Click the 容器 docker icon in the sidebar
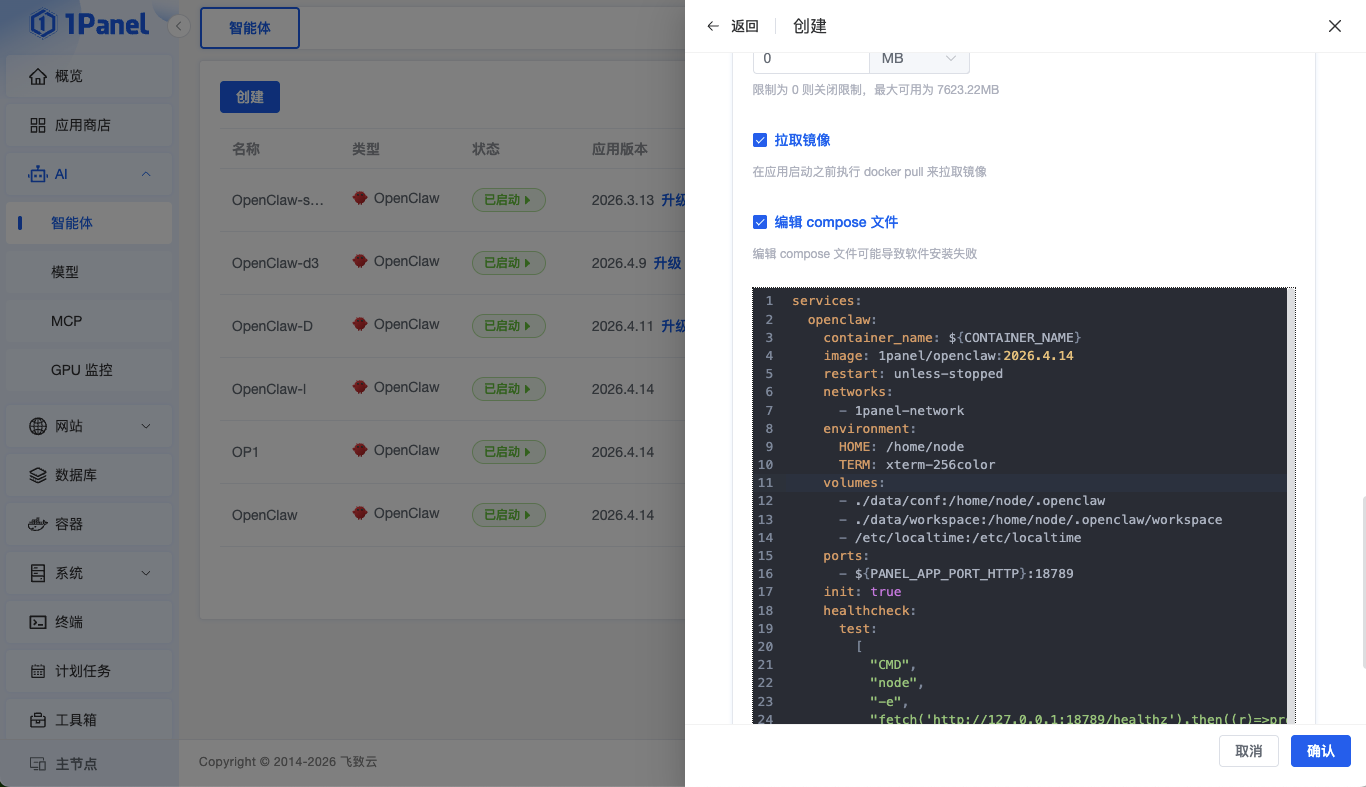This screenshot has width=1366, height=787. 38,524
